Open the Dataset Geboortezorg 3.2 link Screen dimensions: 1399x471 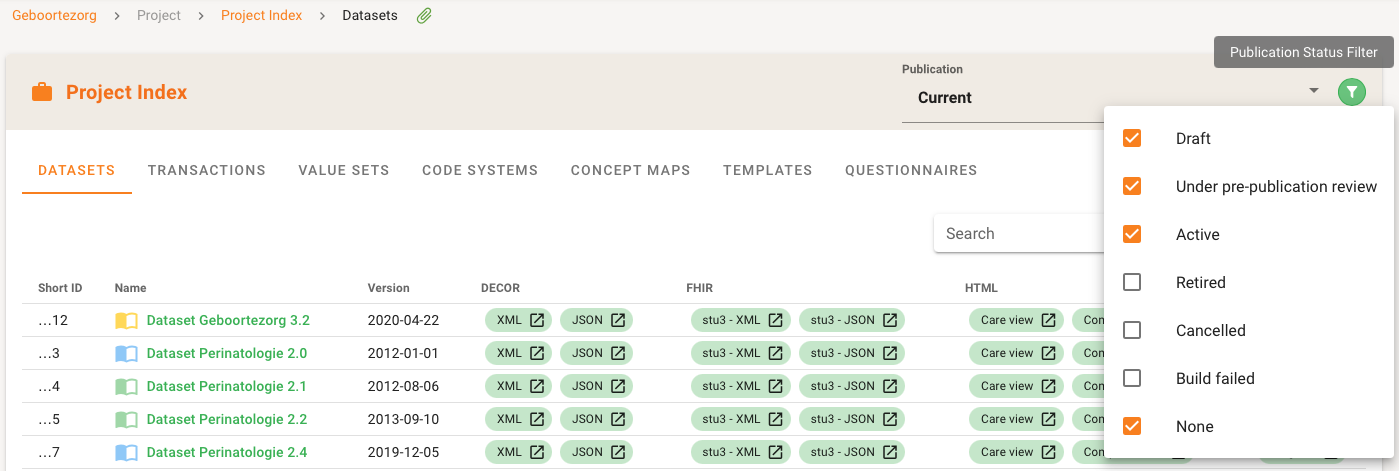(x=228, y=321)
